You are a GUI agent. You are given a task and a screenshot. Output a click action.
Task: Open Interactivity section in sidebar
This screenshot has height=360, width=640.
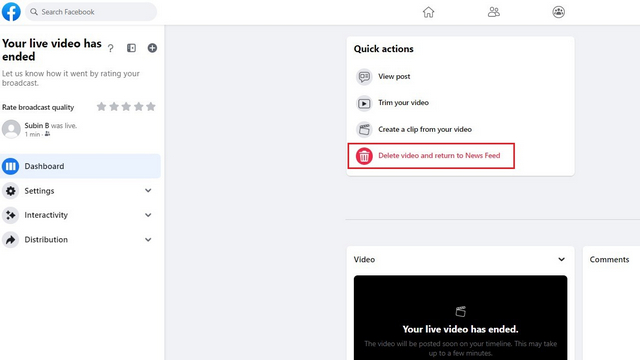[x=80, y=215]
